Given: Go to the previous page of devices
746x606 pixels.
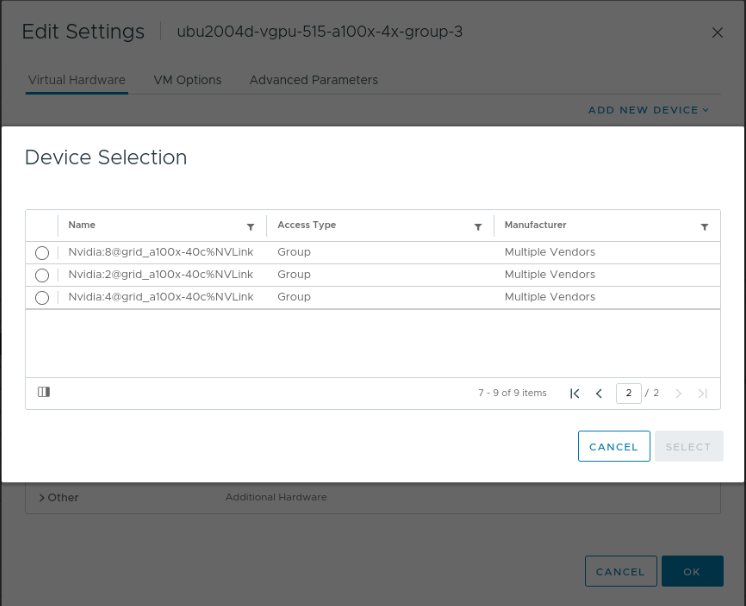Looking at the screenshot, I should click(x=599, y=393).
